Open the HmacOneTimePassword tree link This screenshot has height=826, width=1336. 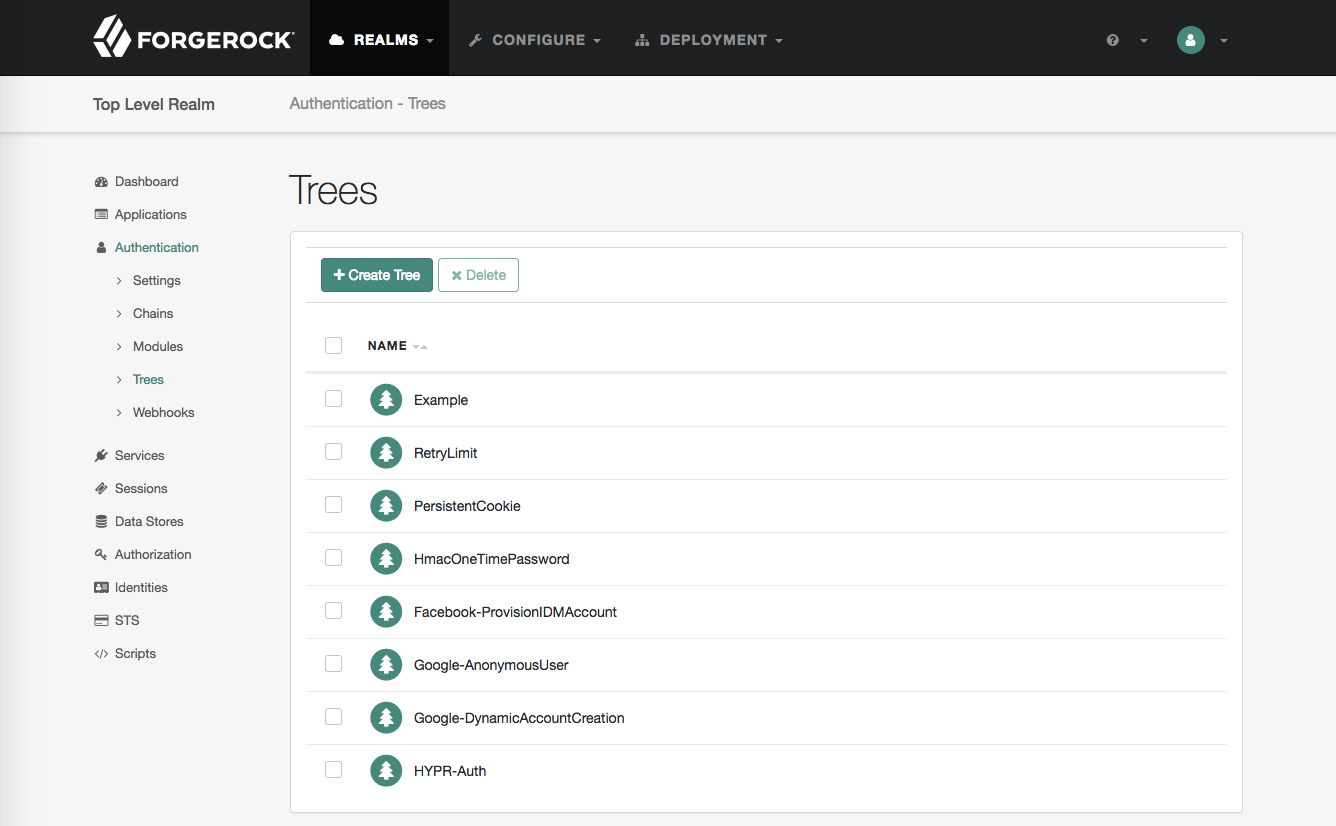[x=492, y=559]
